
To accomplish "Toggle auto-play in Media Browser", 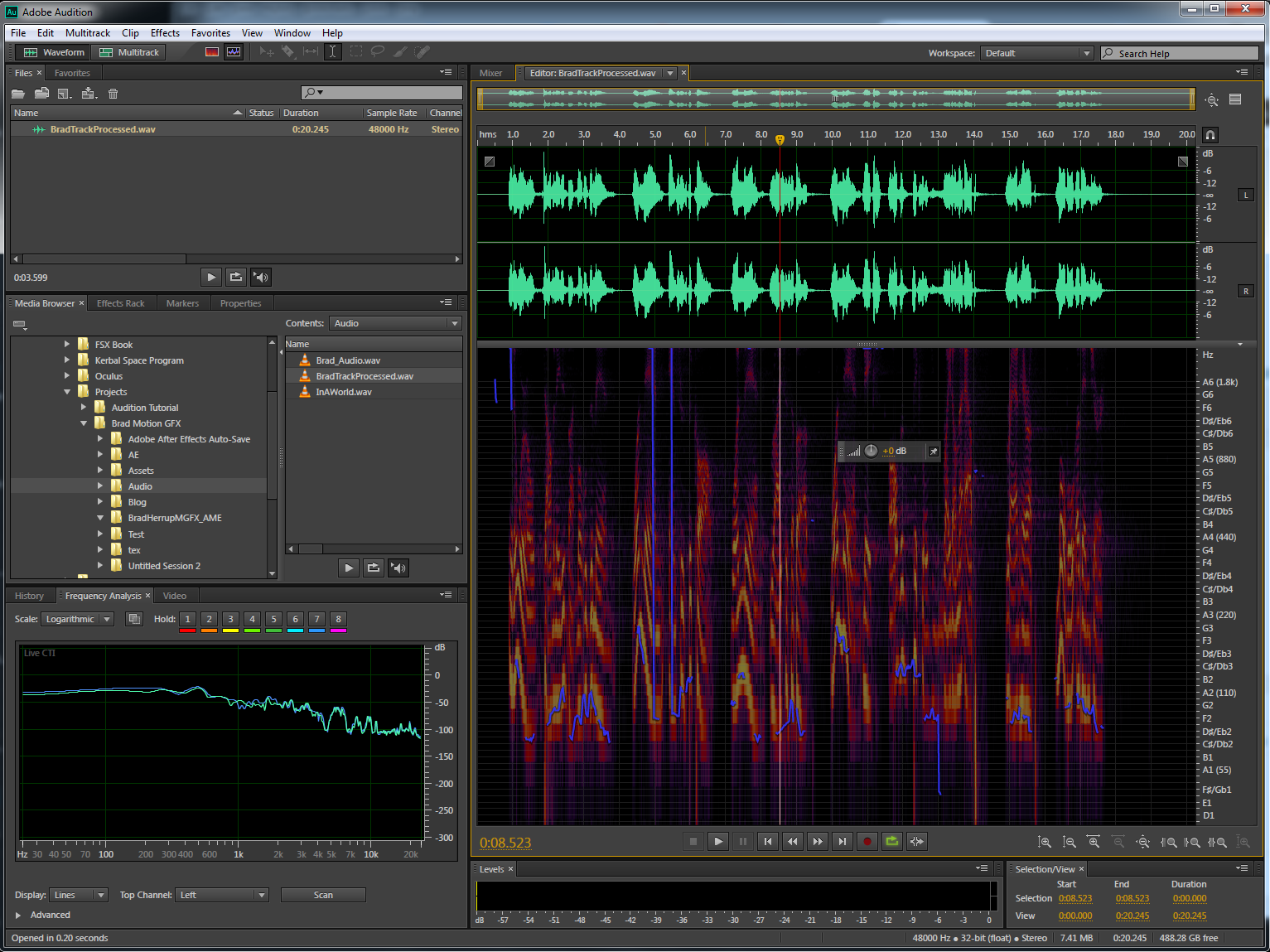I will [x=398, y=568].
